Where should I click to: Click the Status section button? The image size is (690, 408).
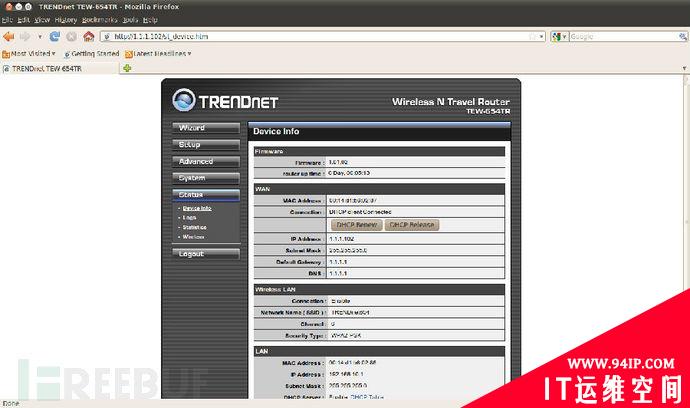point(206,195)
